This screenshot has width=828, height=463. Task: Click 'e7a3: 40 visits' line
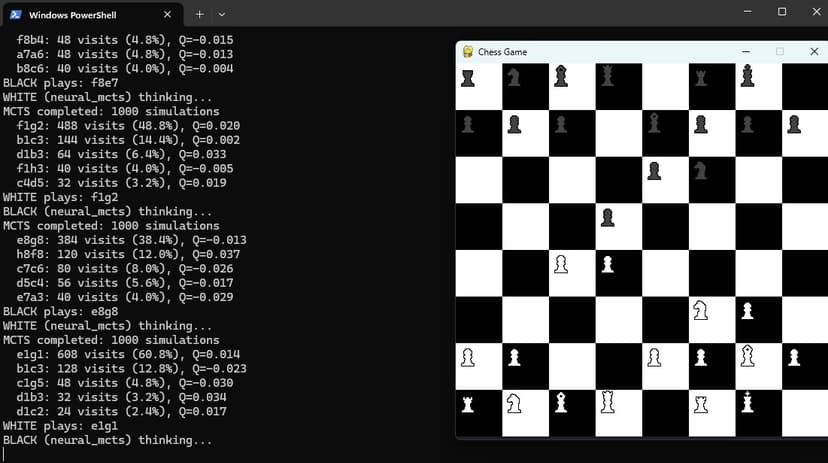pyautogui.click(x=125, y=297)
